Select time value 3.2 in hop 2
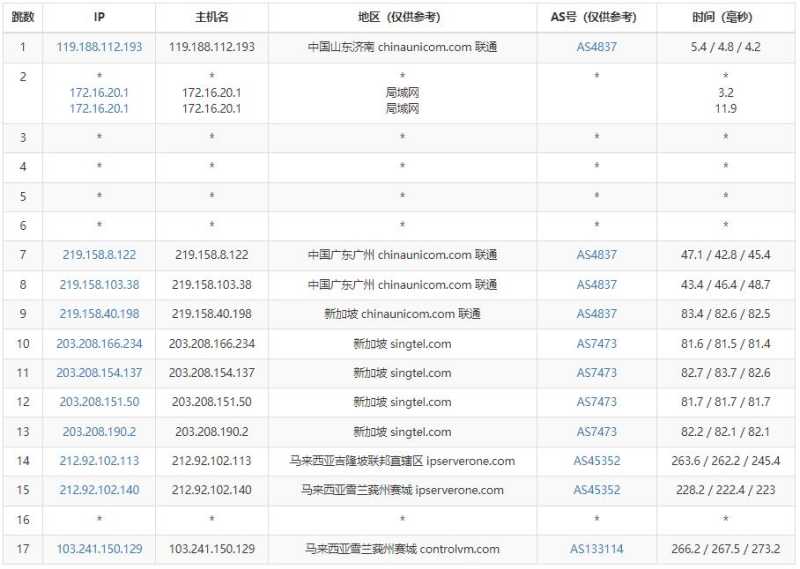800x569 pixels. pos(726,93)
